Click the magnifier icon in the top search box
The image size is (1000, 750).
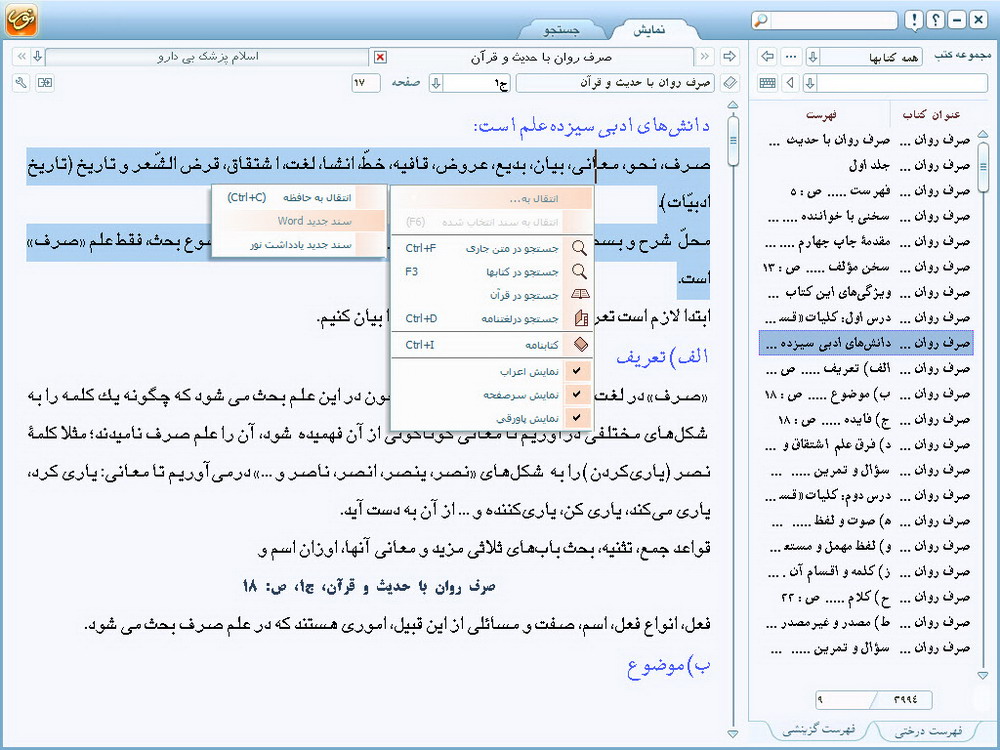761,20
